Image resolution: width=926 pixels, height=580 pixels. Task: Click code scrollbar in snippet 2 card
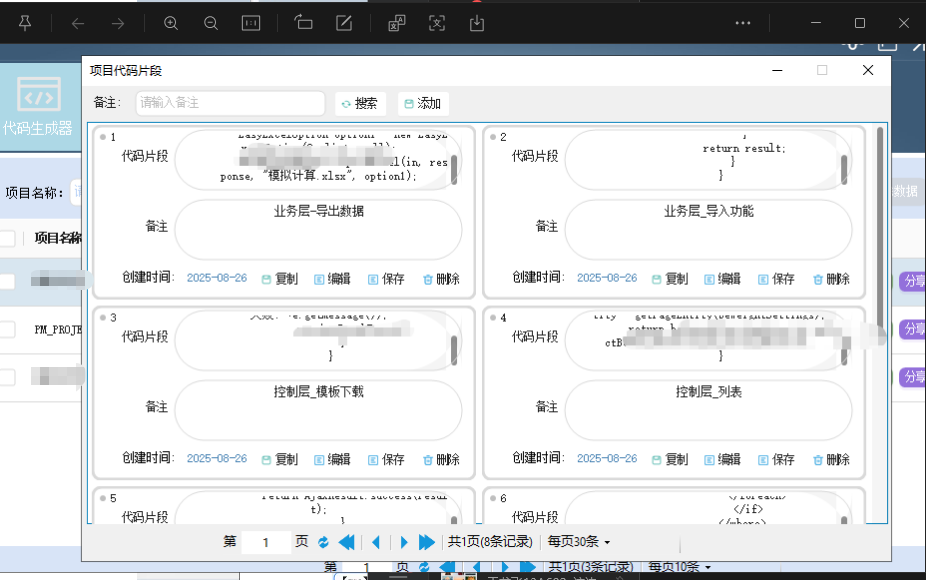click(845, 170)
